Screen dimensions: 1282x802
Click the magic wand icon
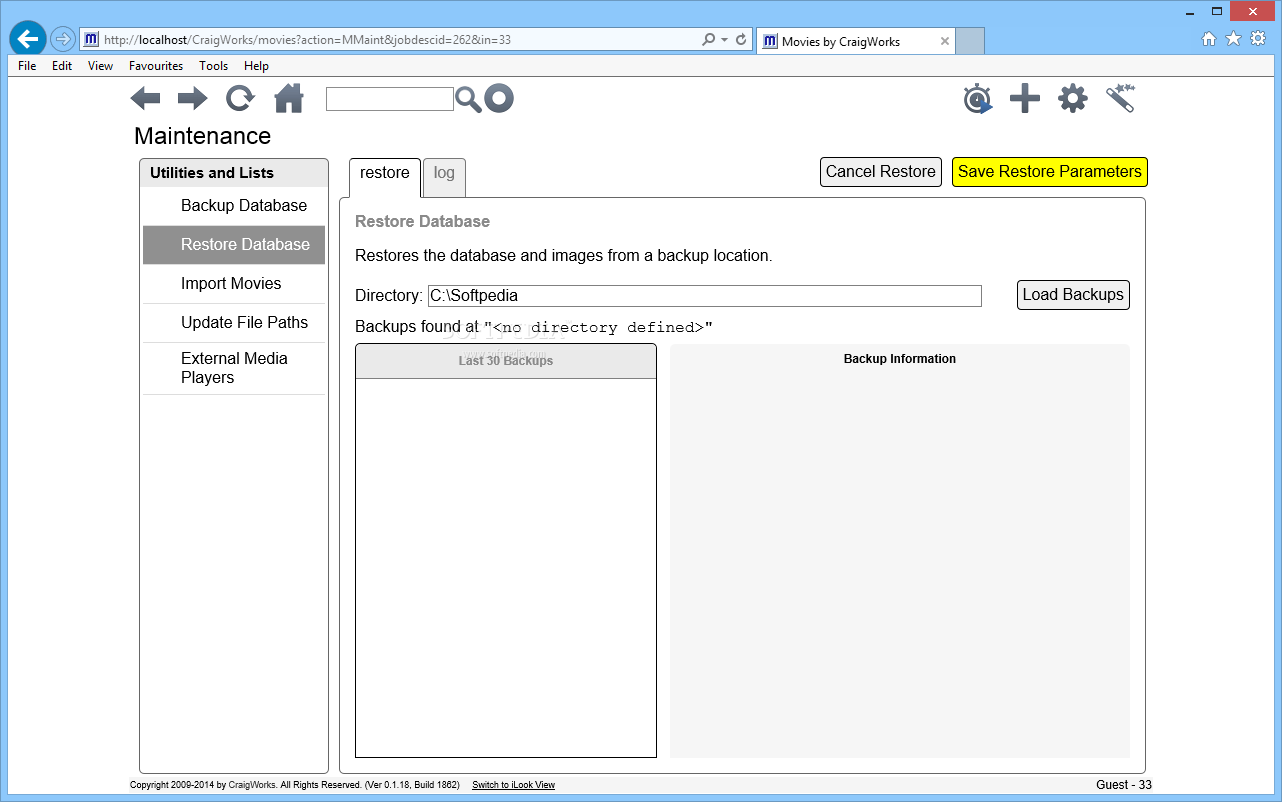point(1121,98)
